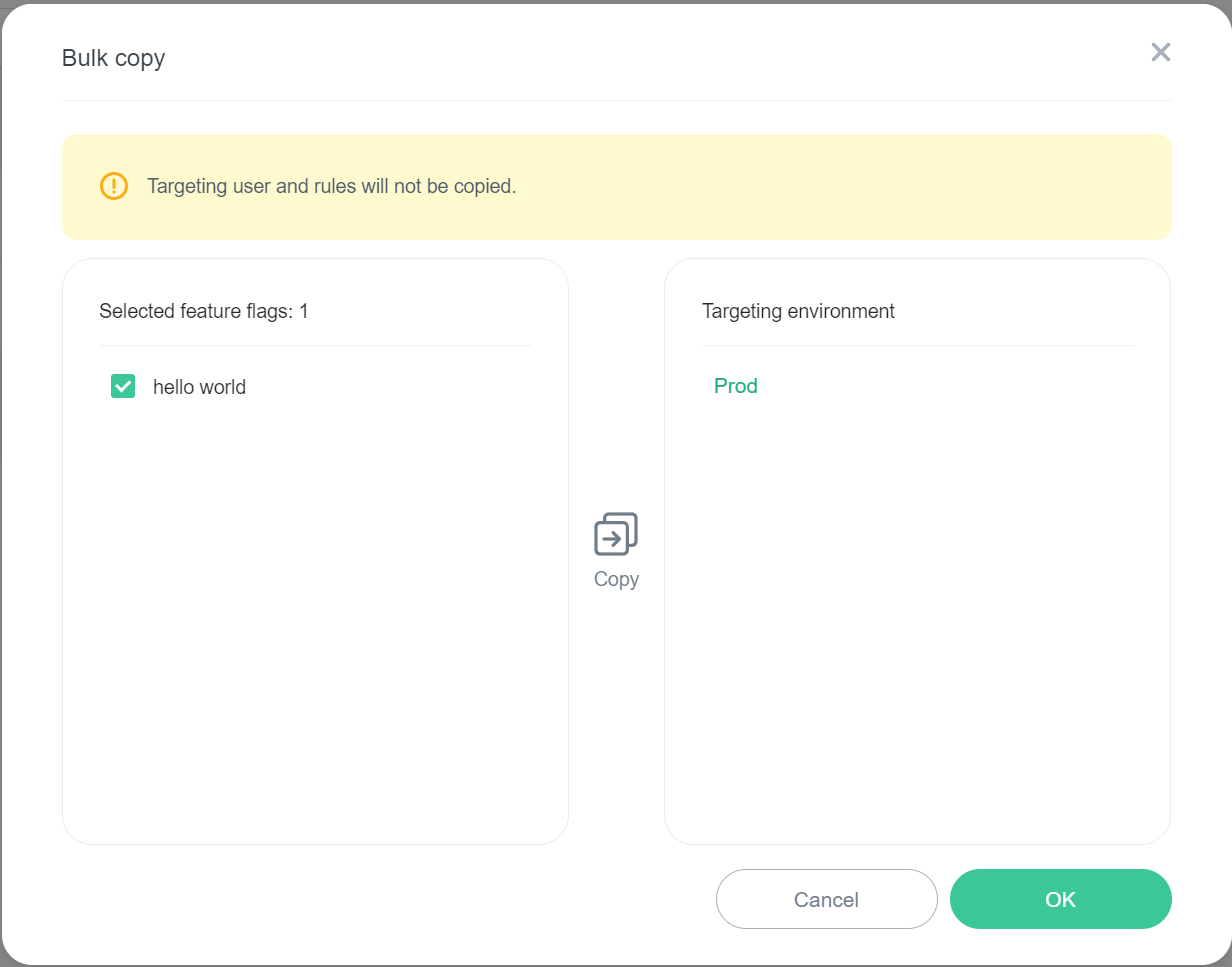The width and height of the screenshot is (1232, 967).
Task: Uncheck the hello world checkbox
Action: [123, 387]
